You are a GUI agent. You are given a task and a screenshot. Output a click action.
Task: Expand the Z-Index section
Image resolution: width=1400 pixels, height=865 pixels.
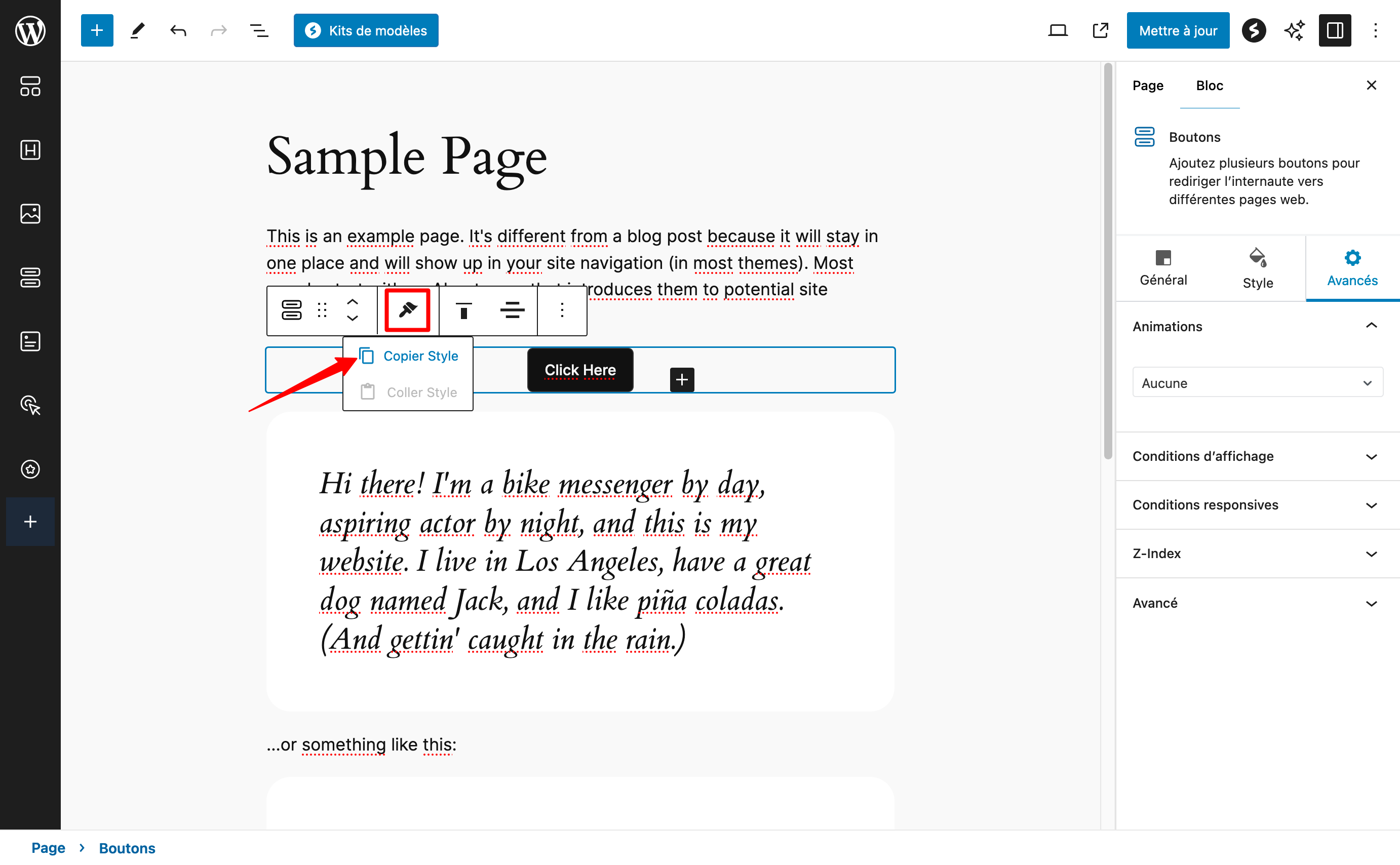1371,553
